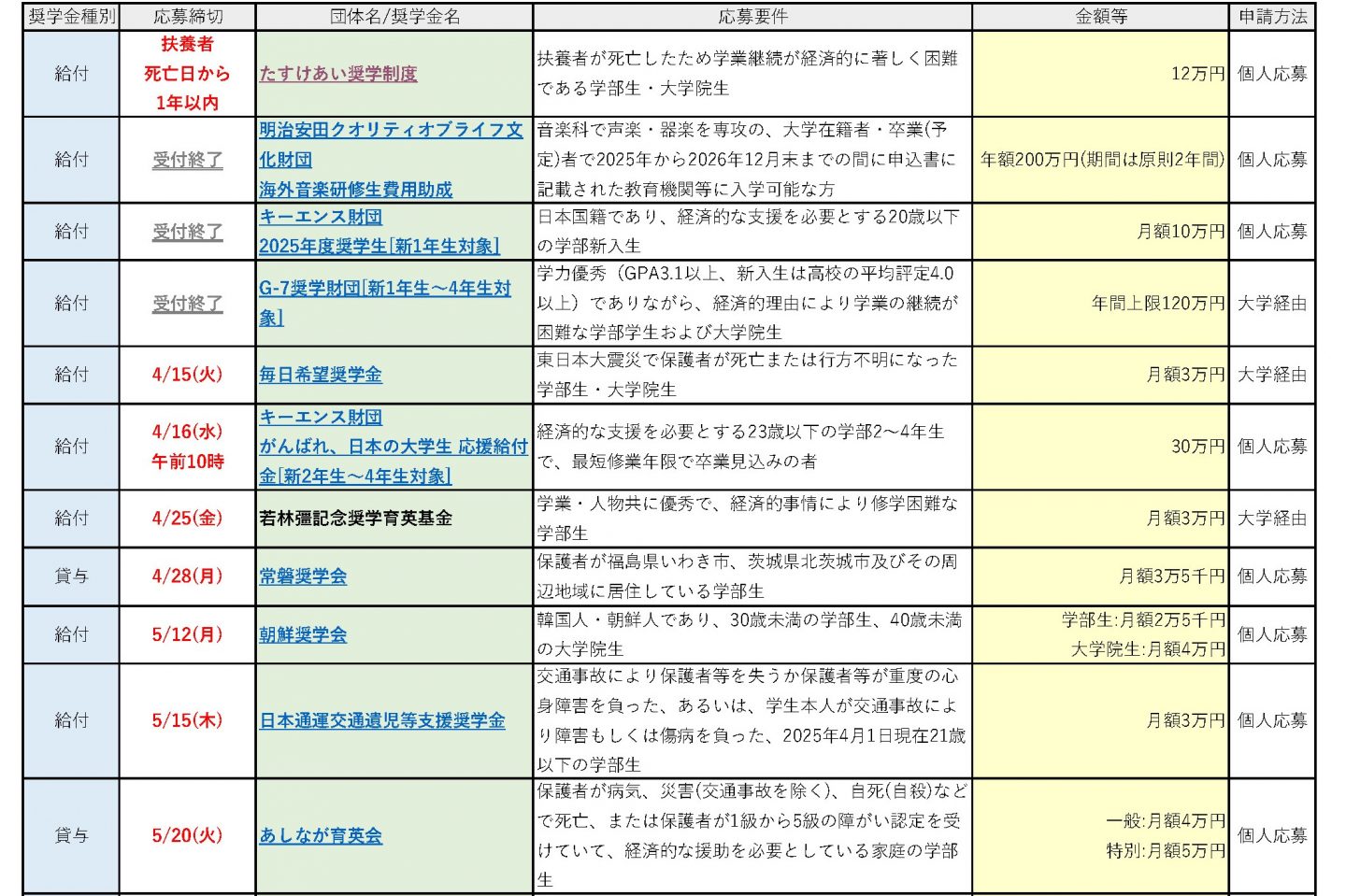
Task: Follow the 毎日希望奨学金 link
Action: 321,375
